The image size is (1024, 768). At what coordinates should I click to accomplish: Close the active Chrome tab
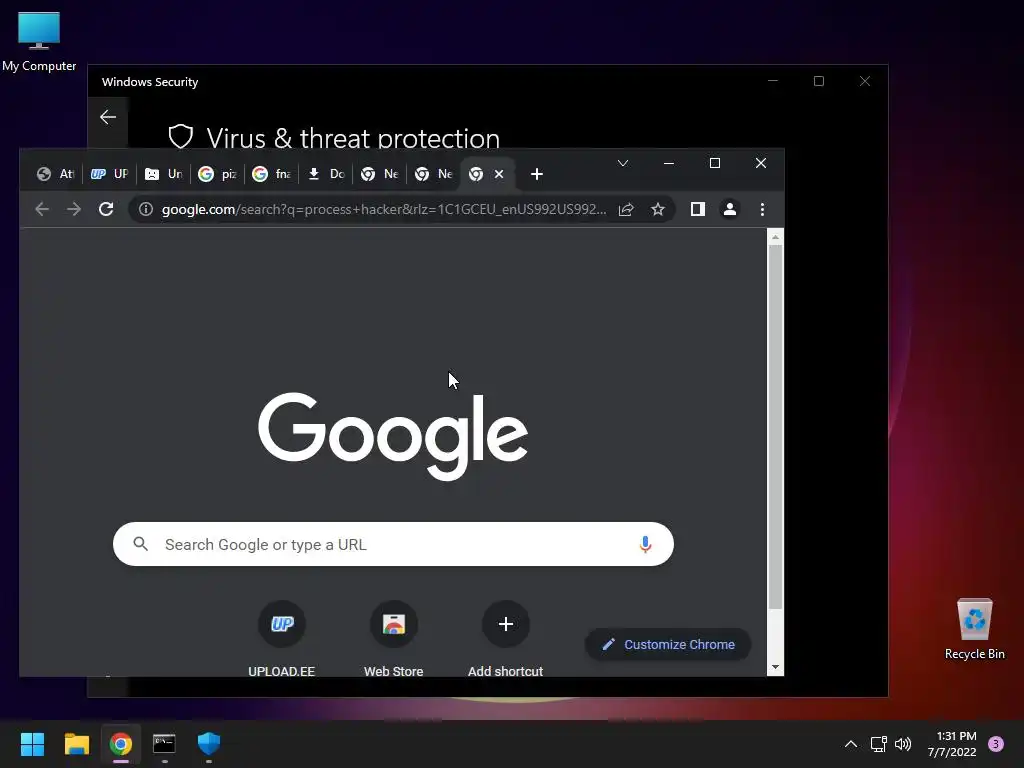click(499, 174)
